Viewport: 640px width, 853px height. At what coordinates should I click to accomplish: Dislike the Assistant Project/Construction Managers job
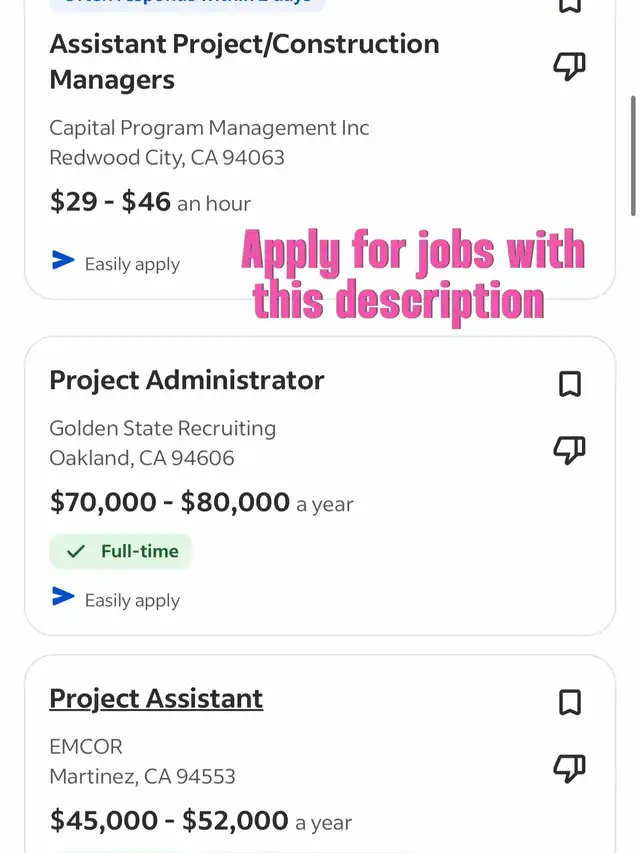click(x=569, y=67)
